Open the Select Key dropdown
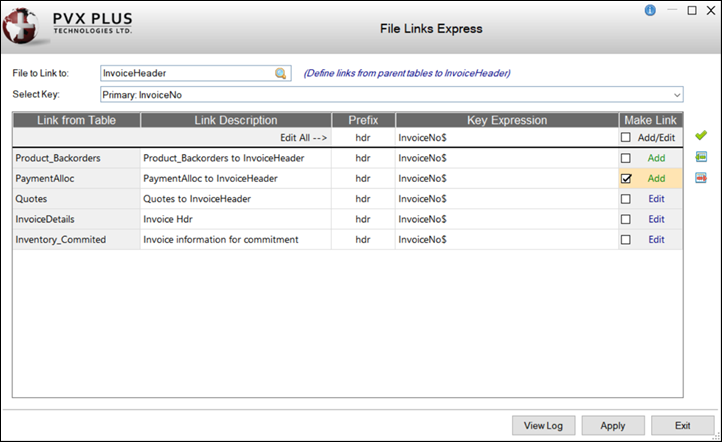The width and height of the screenshot is (722, 442). (x=677, y=95)
